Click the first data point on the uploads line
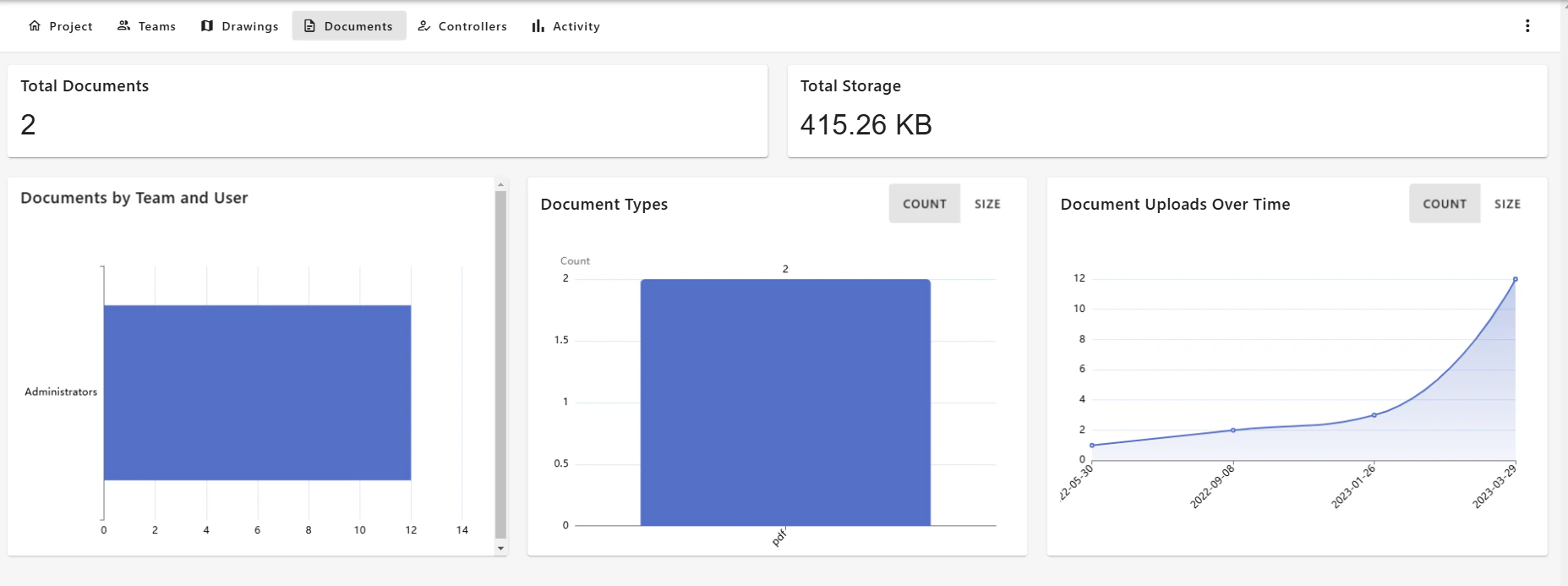 coord(1092,446)
